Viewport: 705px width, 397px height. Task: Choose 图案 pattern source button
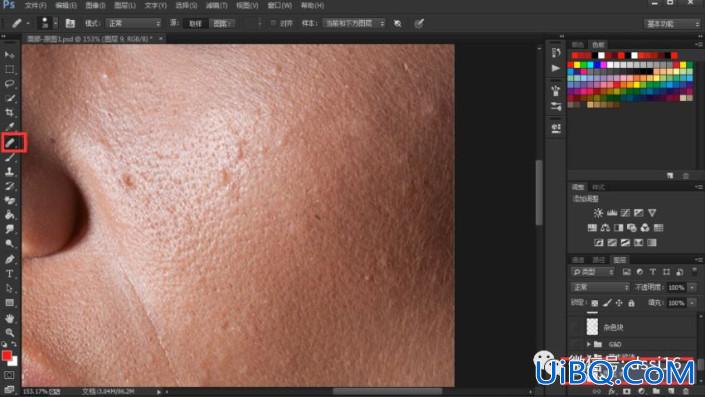(x=222, y=23)
